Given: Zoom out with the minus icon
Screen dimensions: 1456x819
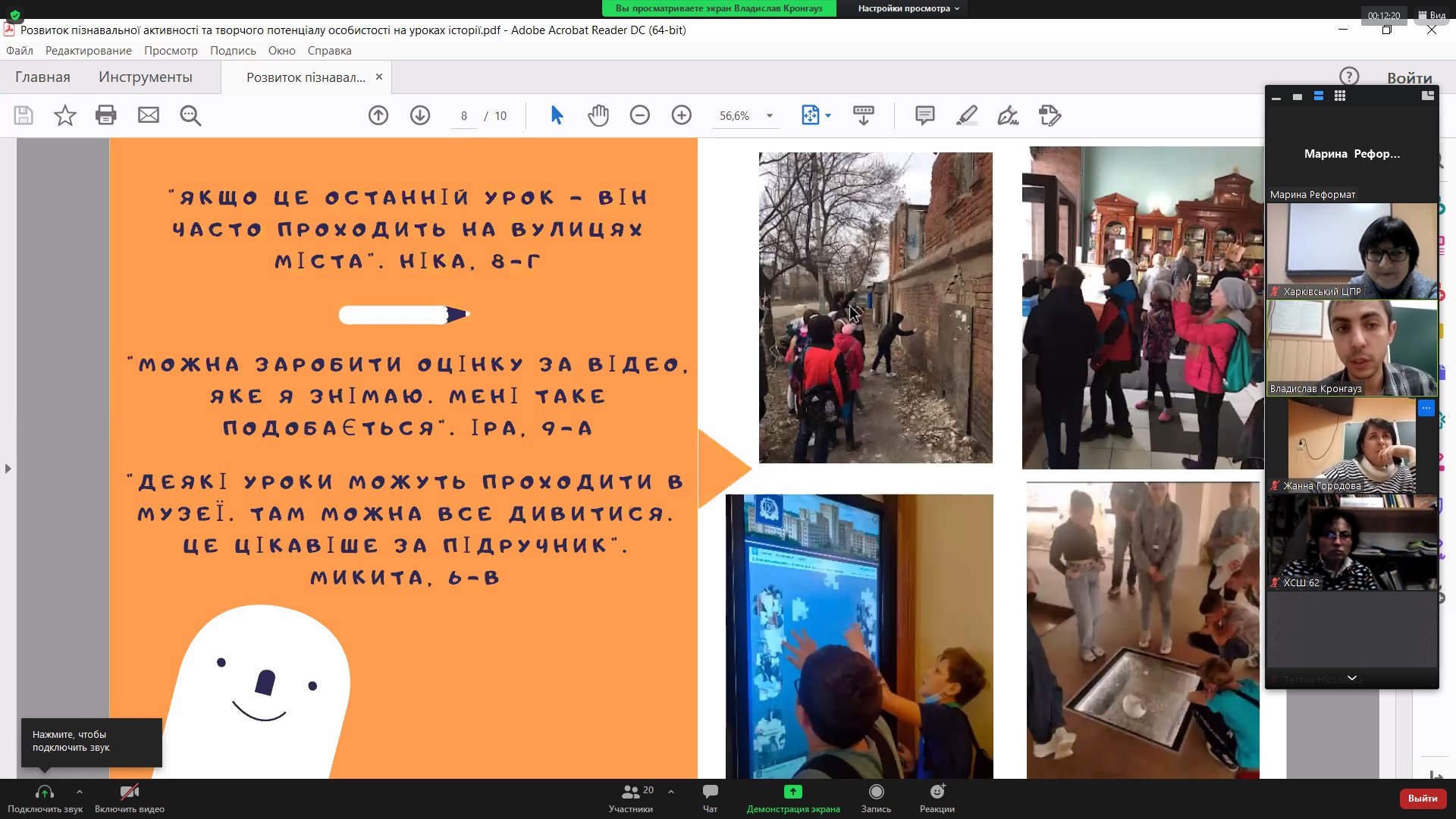Looking at the screenshot, I should coord(640,115).
